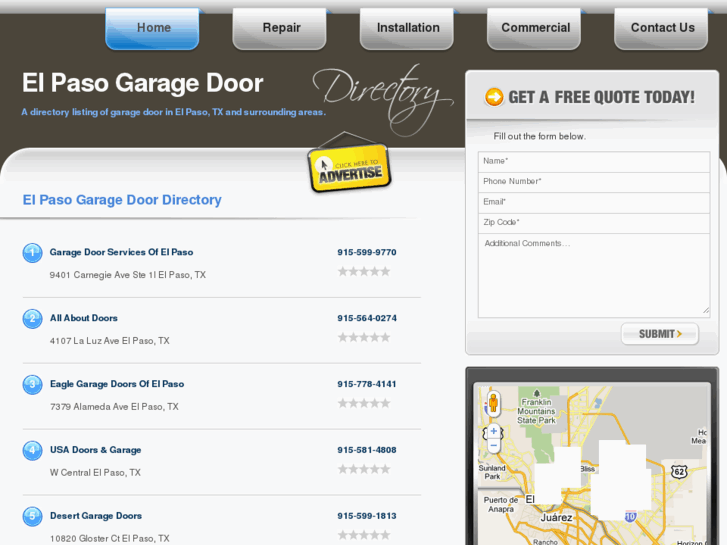Focus the Email input field
The width and height of the screenshot is (727, 545).
coord(594,202)
